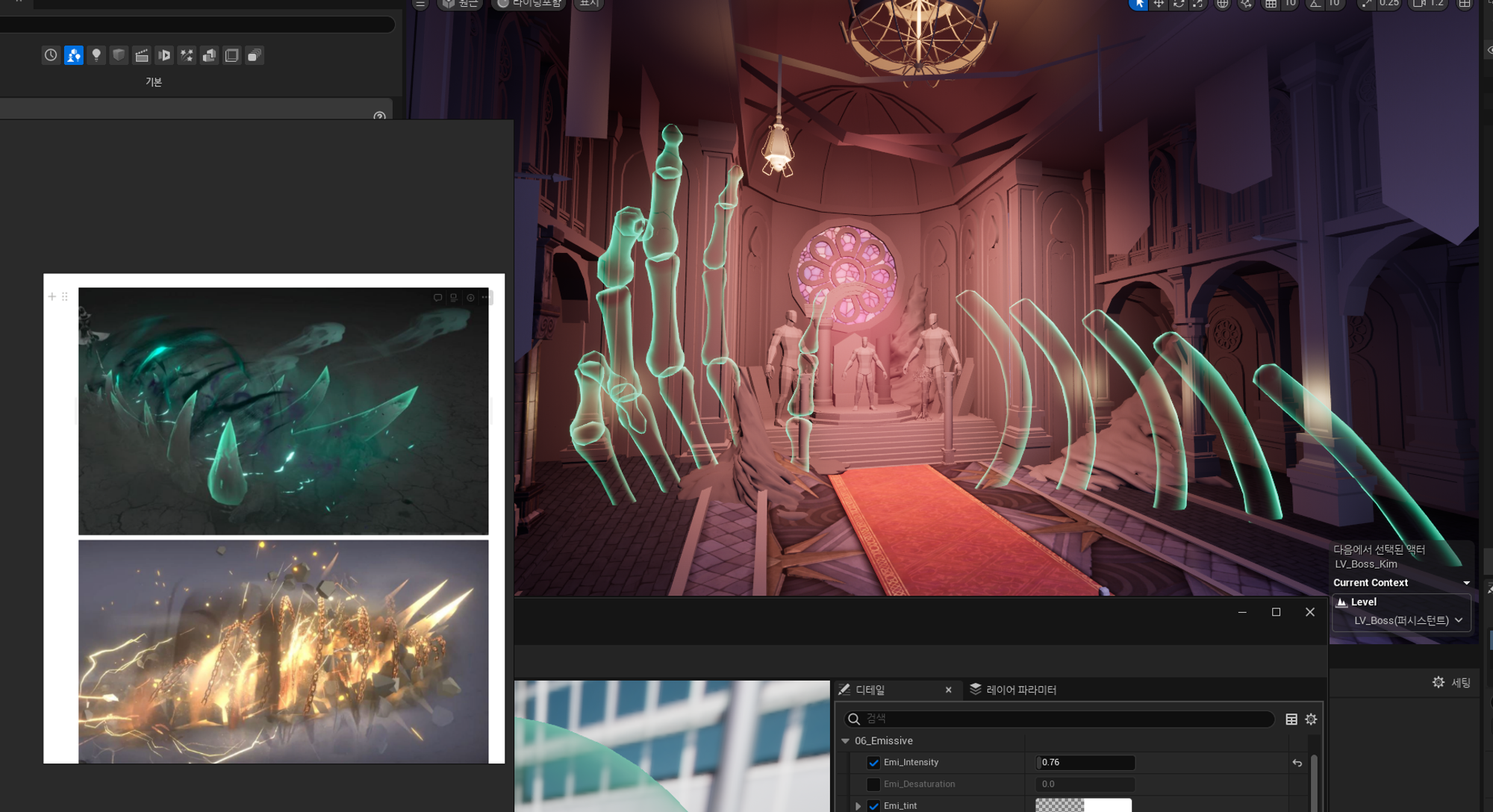1493x812 pixels.
Task: Click the plus add block icon
Action: tap(52, 296)
